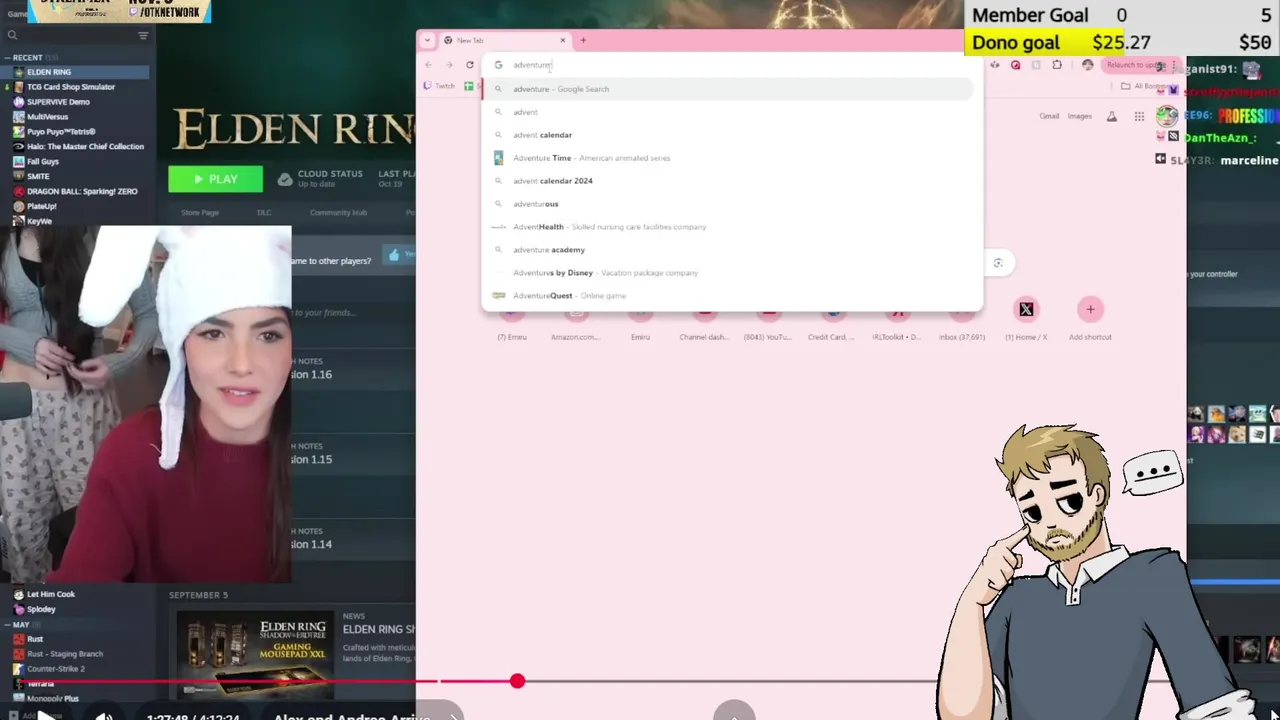
Task: Click Chrome's back arrow icon
Action: pos(428,65)
